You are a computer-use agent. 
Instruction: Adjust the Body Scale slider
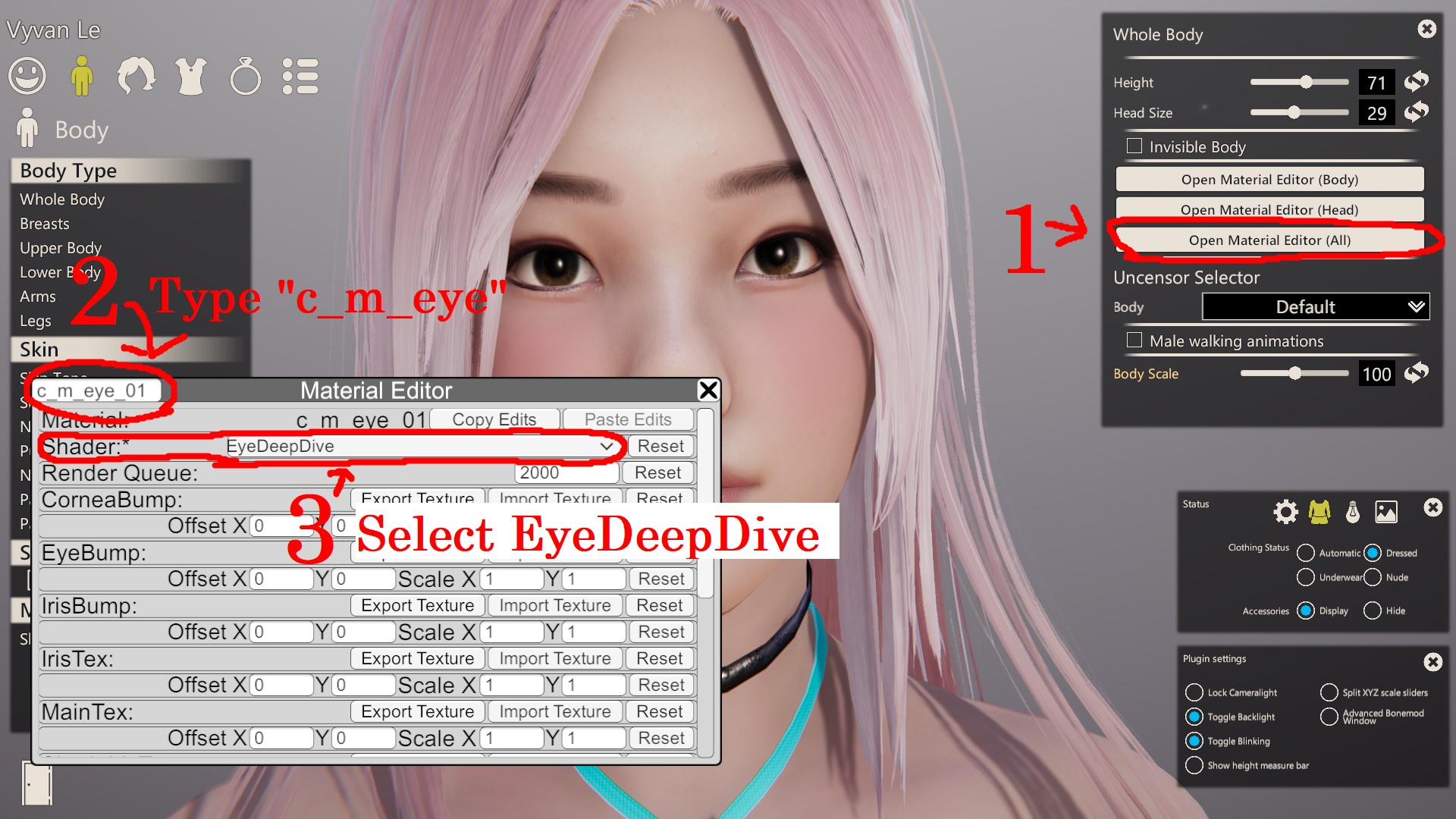coord(1294,373)
